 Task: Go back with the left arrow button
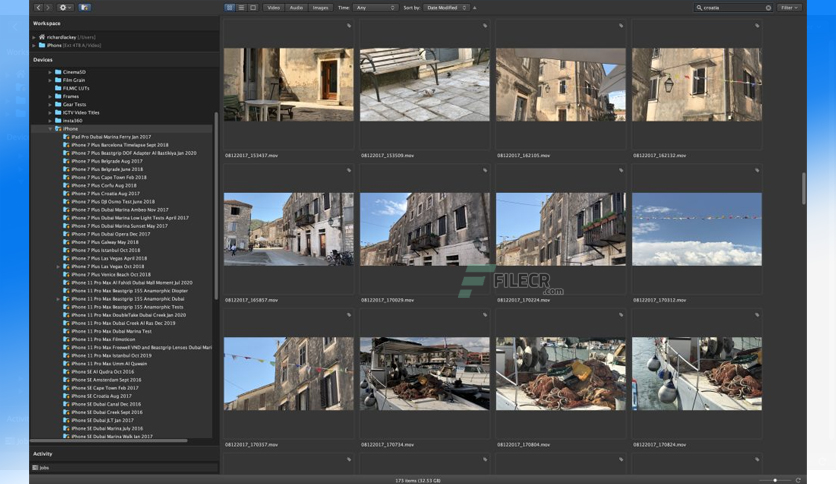38,7
